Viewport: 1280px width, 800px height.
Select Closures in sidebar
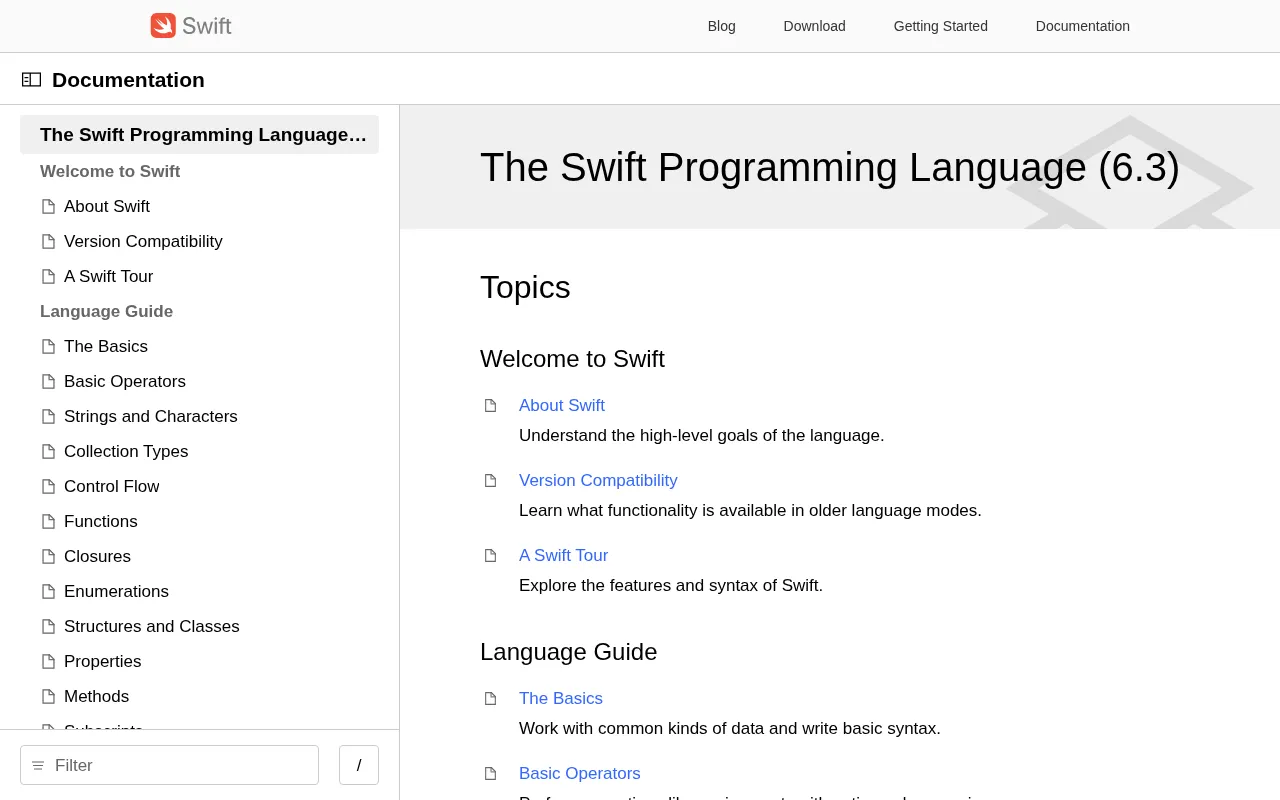click(x=97, y=557)
